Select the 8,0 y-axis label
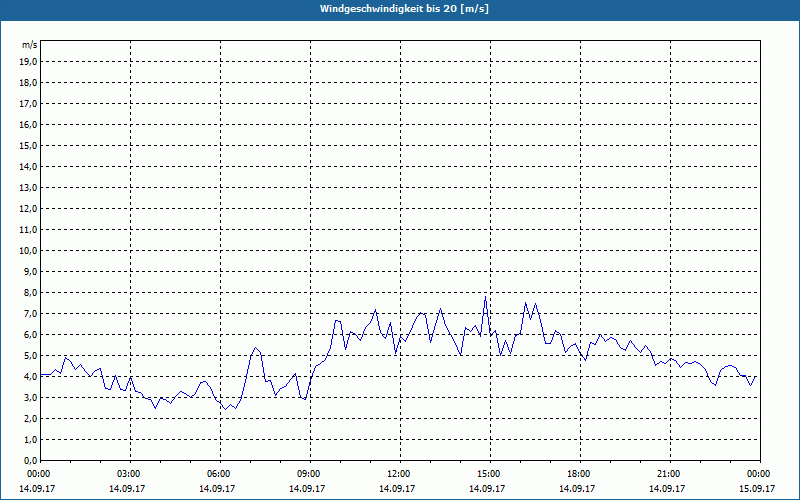The width and height of the screenshot is (800, 500). tap(30, 292)
